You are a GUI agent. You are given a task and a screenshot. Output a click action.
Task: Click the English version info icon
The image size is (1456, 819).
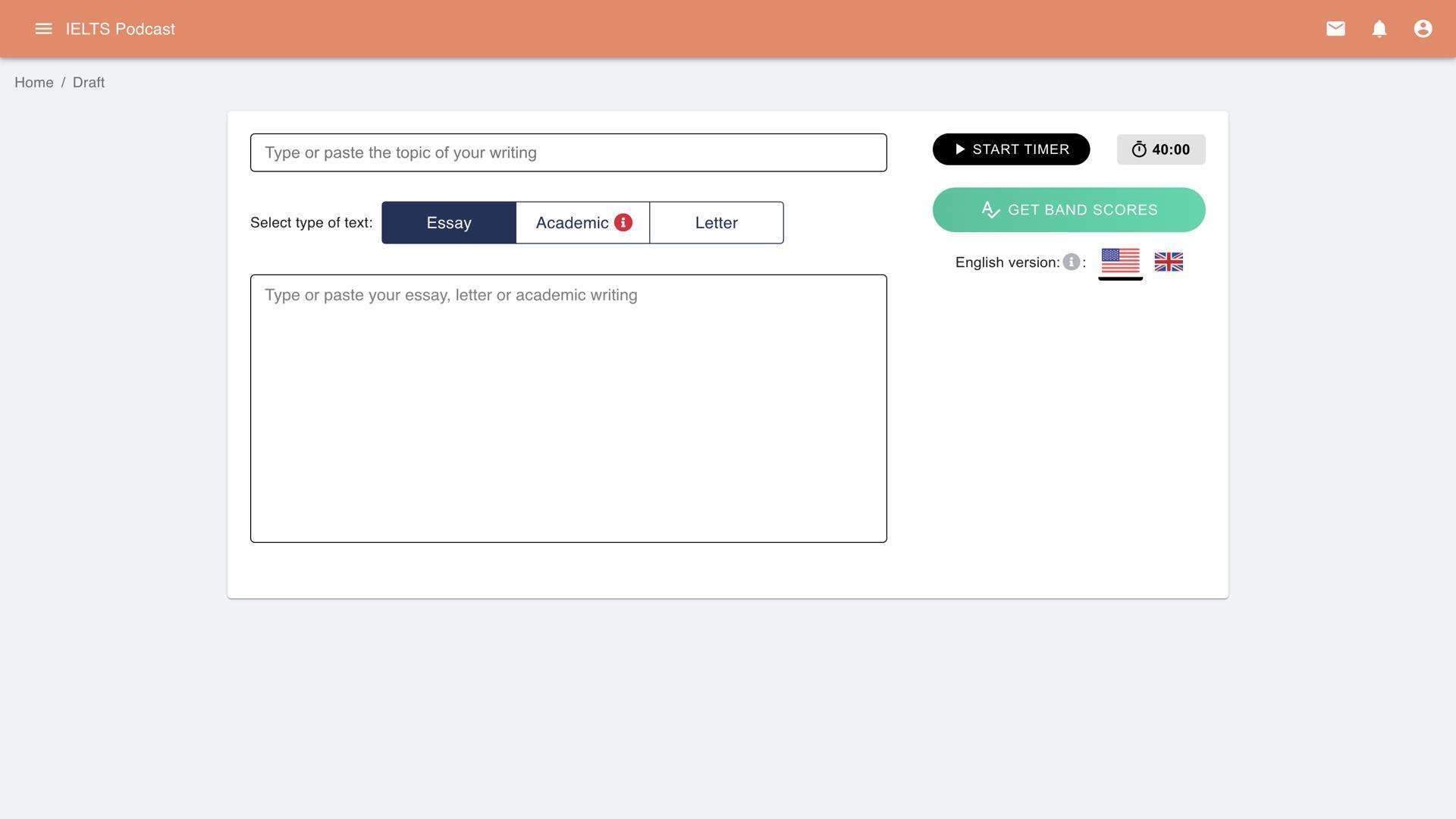point(1071,262)
